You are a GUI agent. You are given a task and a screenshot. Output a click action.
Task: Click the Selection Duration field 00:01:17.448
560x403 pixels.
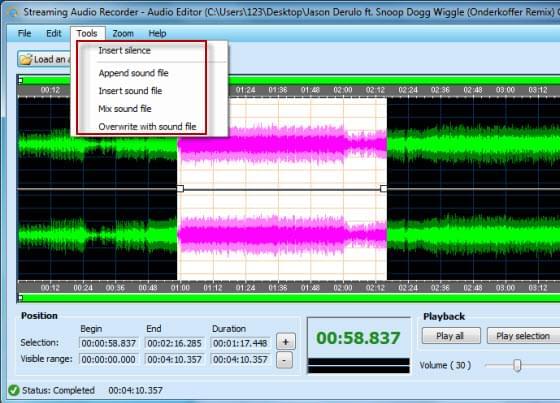click(x=240, y=343)
